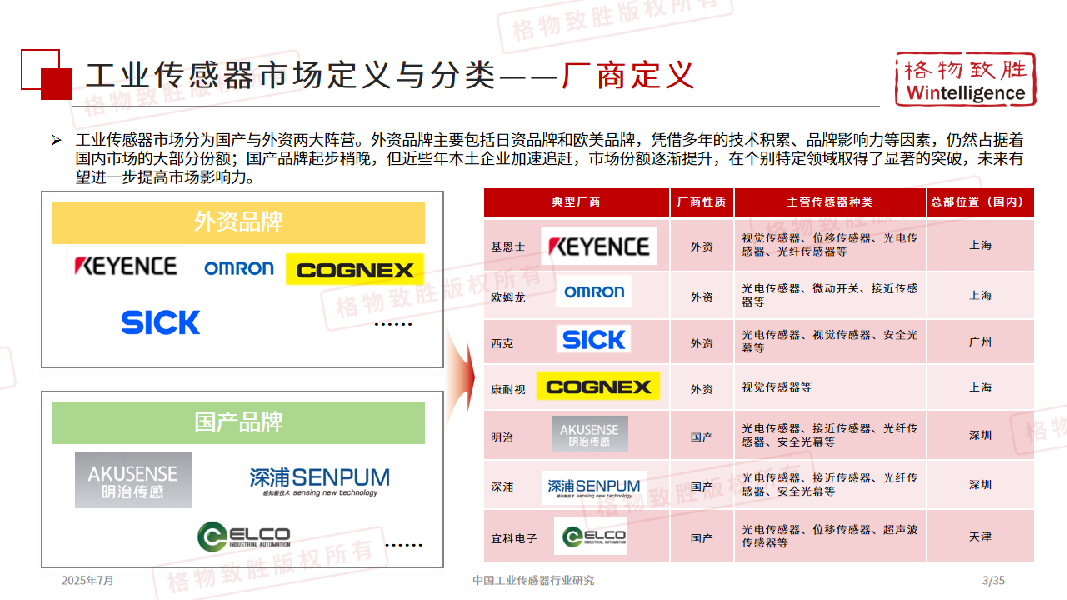The height and width of the screenshot is (600, 1067).
Task: Click the COGNEX logo in 康耐视 table row
Action: click(x=598, y=386)
